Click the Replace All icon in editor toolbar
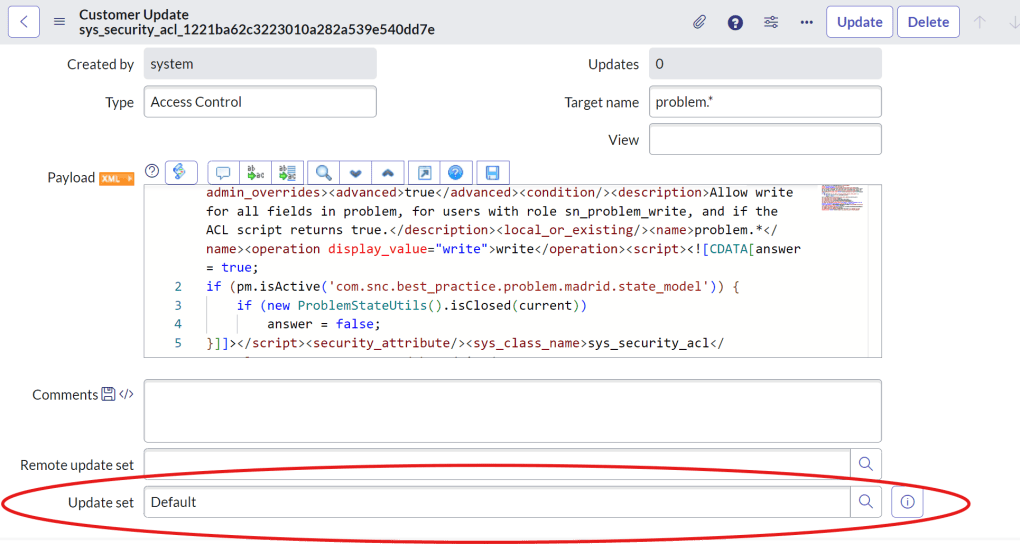Screen dimensions: 1020x544 click(288, 172)
